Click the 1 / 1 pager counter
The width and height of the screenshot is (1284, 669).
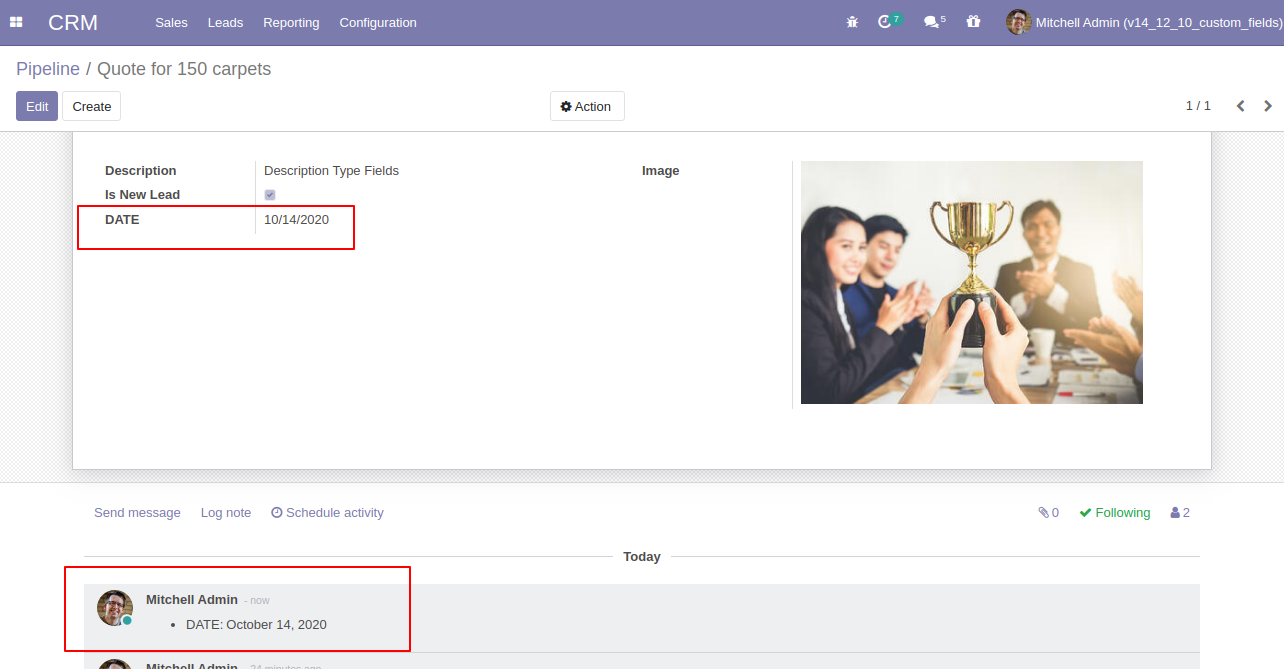[x=1198, y=106]
